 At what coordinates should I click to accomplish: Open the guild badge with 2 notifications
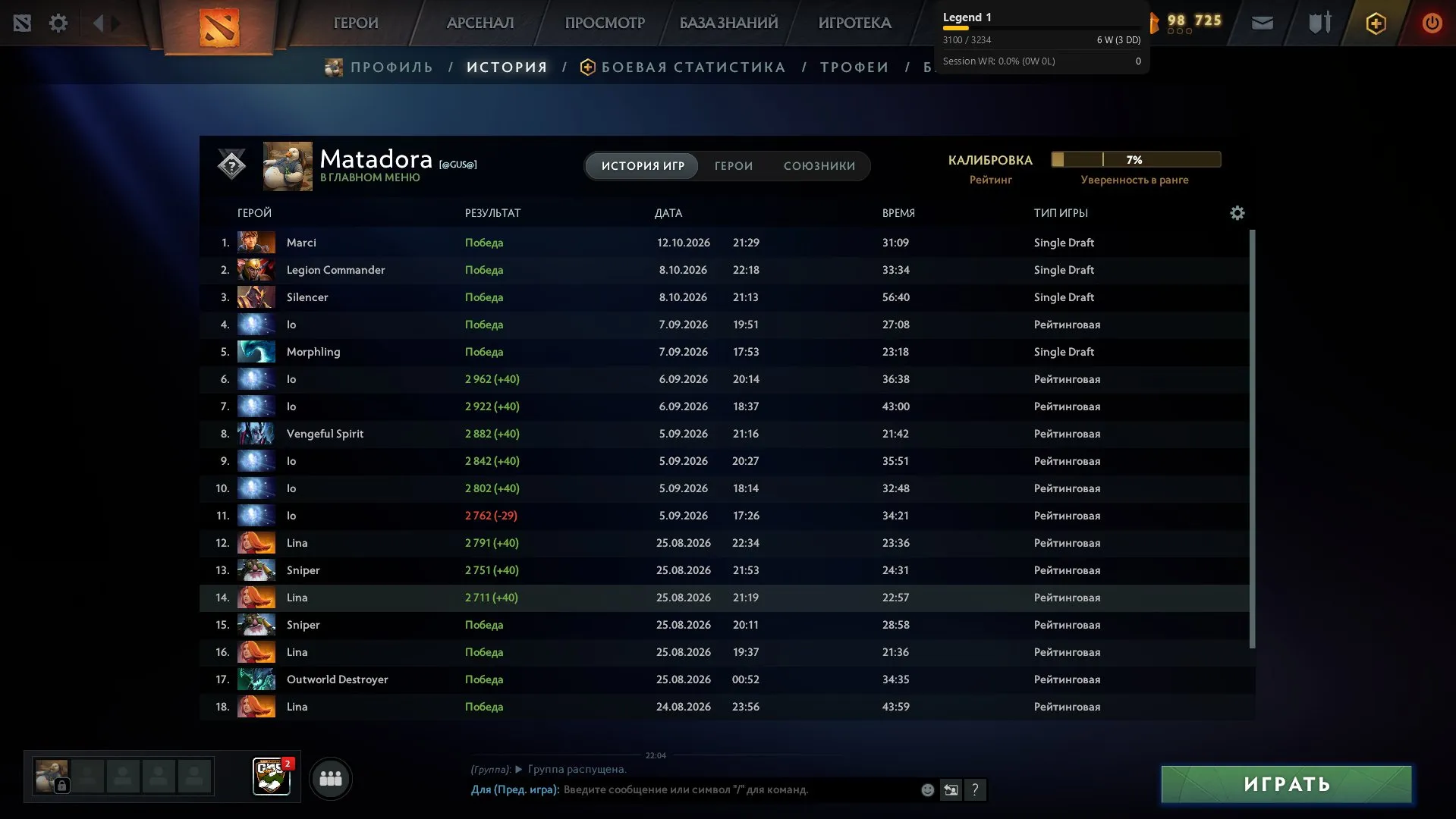(x=272, y=777)
